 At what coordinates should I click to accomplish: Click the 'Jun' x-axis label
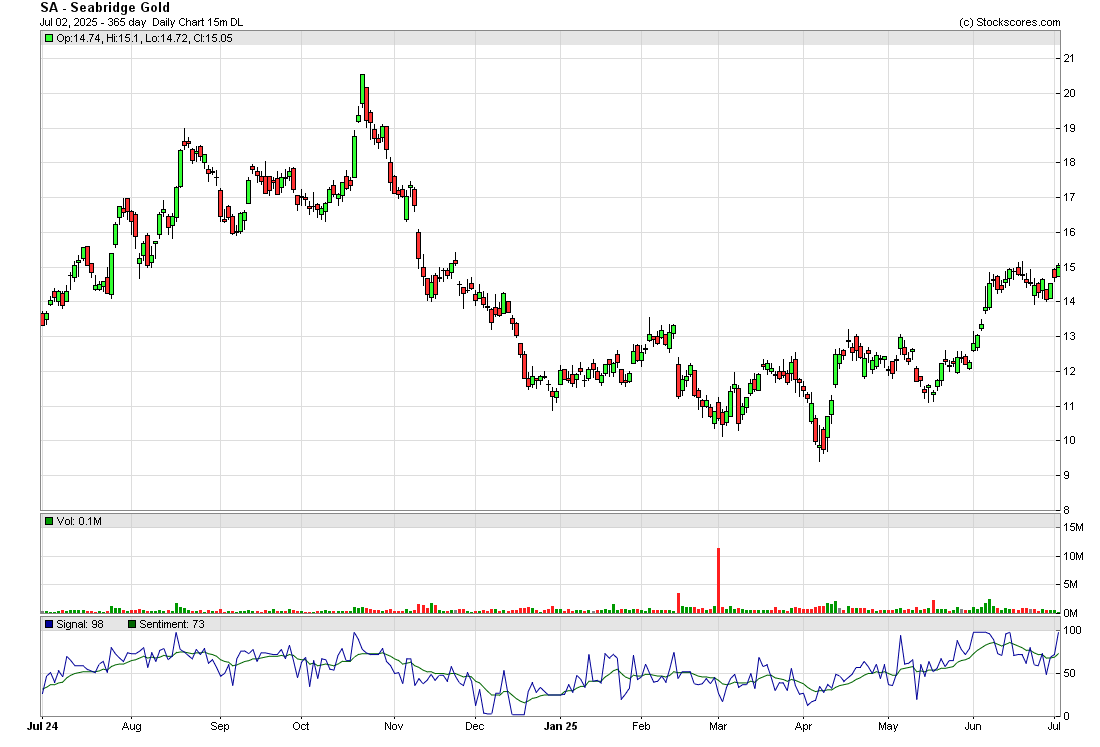[973, 726]
